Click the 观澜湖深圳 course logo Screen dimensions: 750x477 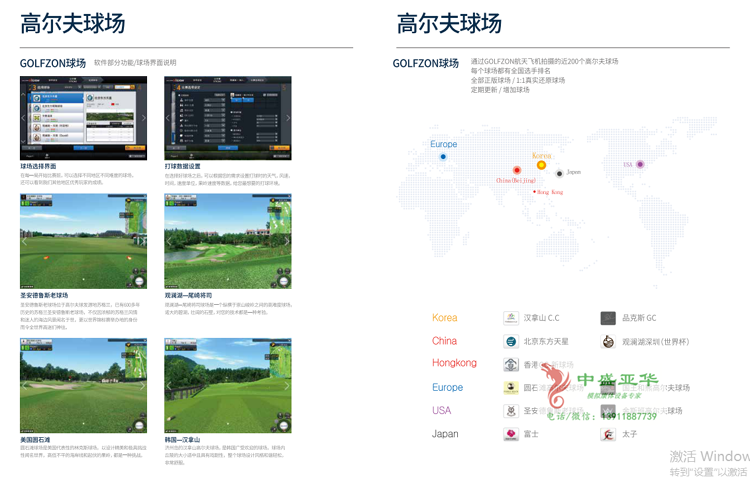tap(607, 341)
